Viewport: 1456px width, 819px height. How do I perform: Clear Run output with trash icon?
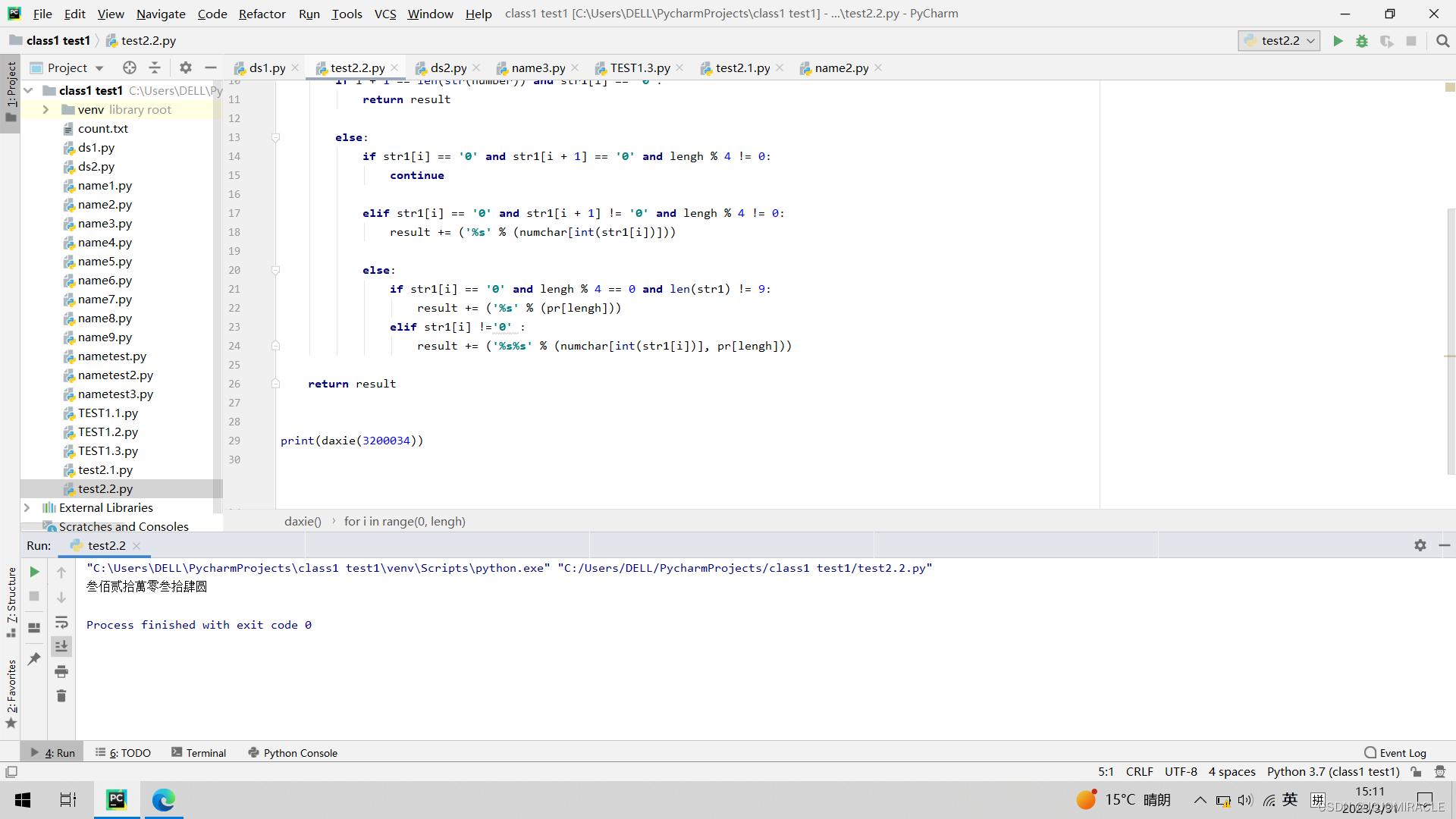[61, 695]
